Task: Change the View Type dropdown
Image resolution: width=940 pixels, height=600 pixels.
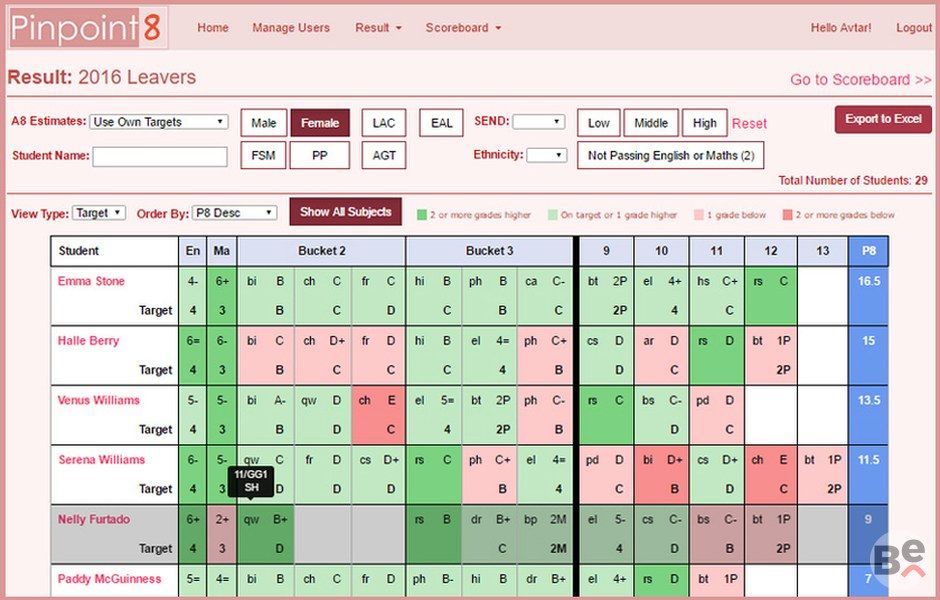Action: (x=99, y=213)
